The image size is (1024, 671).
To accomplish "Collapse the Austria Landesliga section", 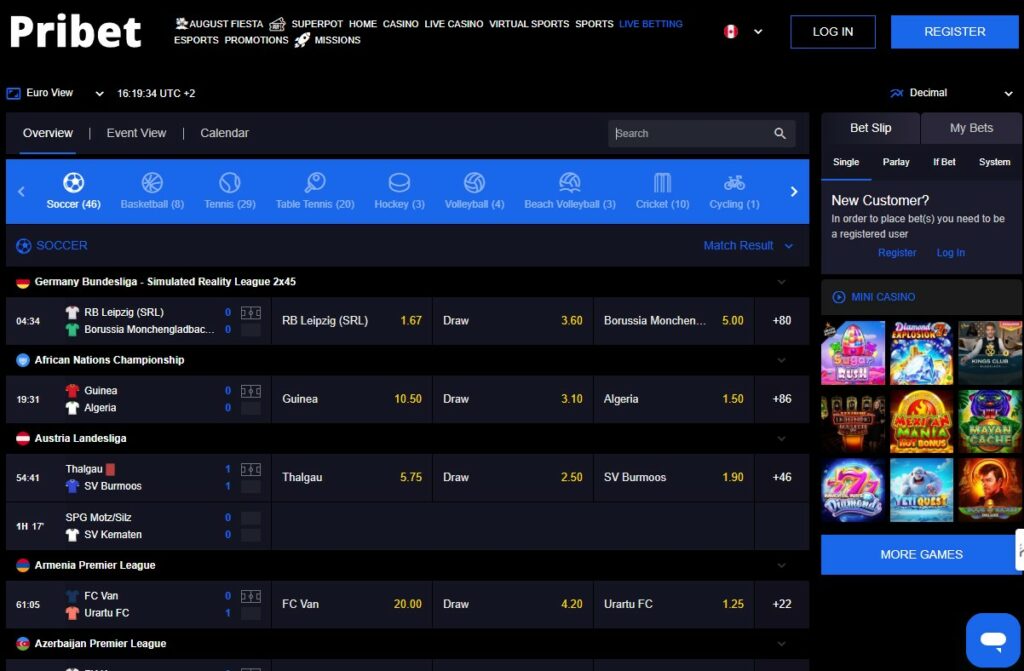I will 781,439.
